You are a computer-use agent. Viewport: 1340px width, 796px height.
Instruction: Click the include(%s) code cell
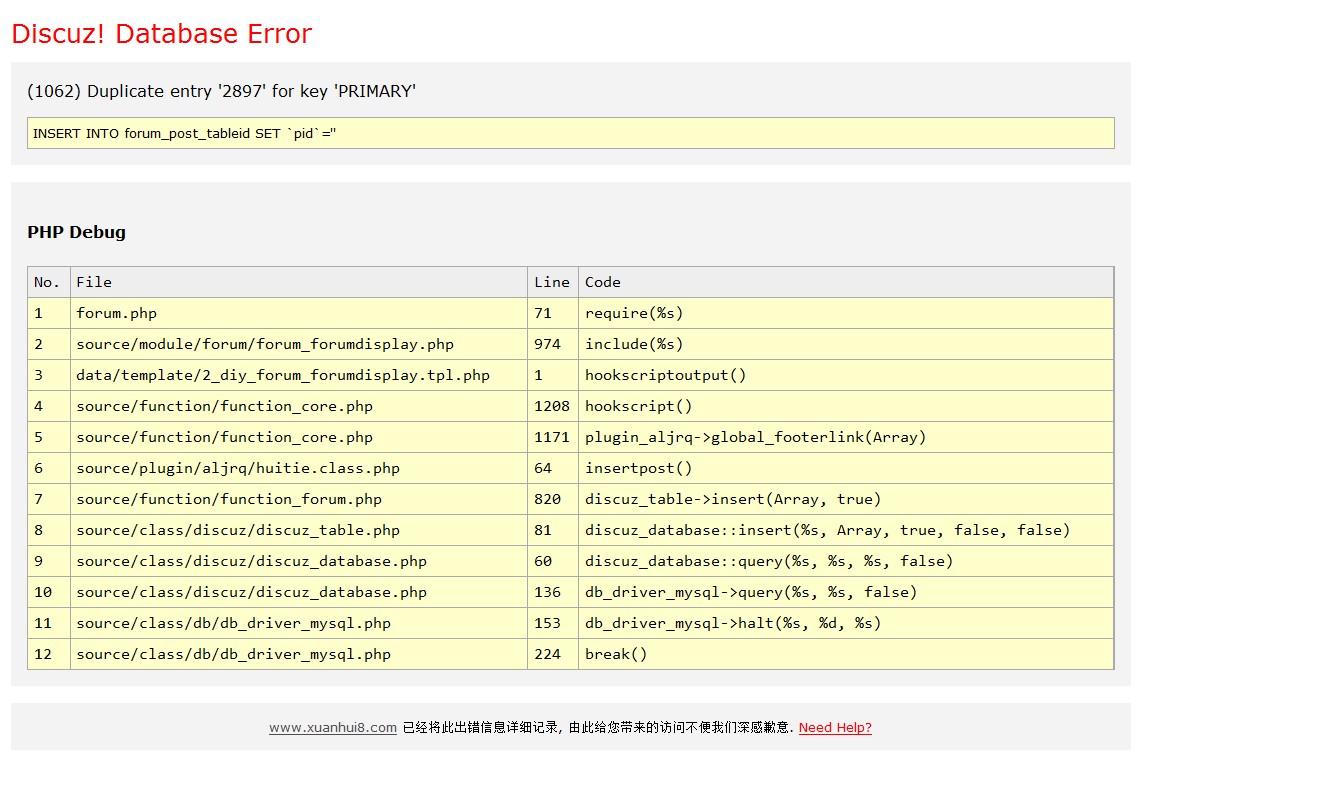(846, 344)
